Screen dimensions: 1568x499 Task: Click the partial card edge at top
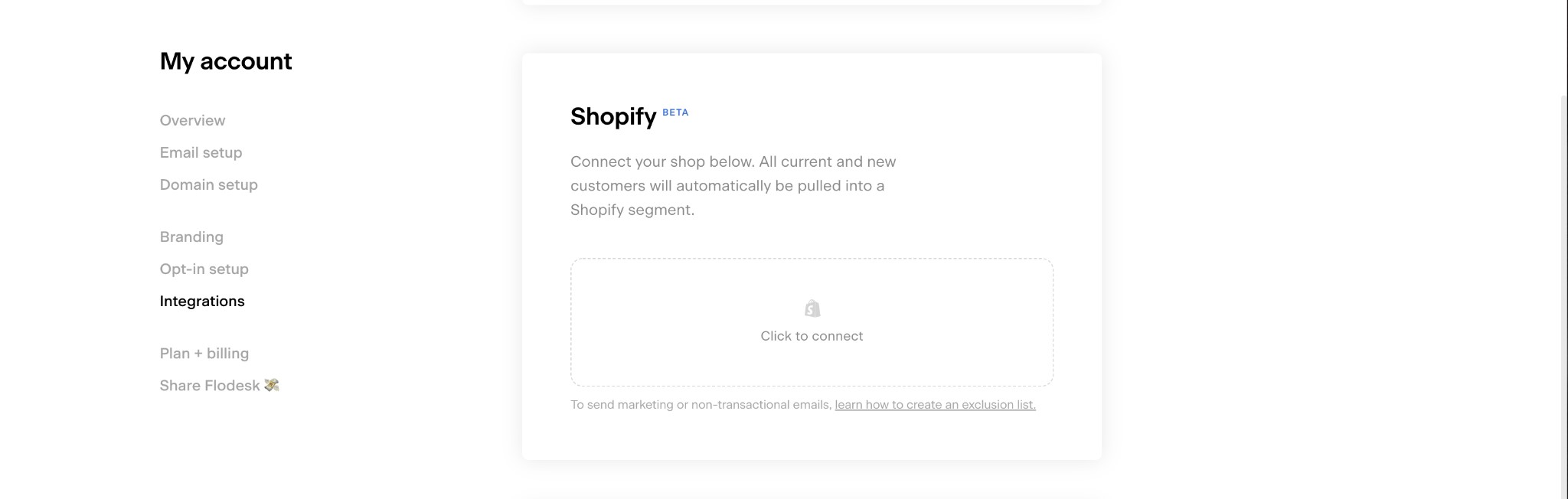pyautogui.click(x=812, y=2)
